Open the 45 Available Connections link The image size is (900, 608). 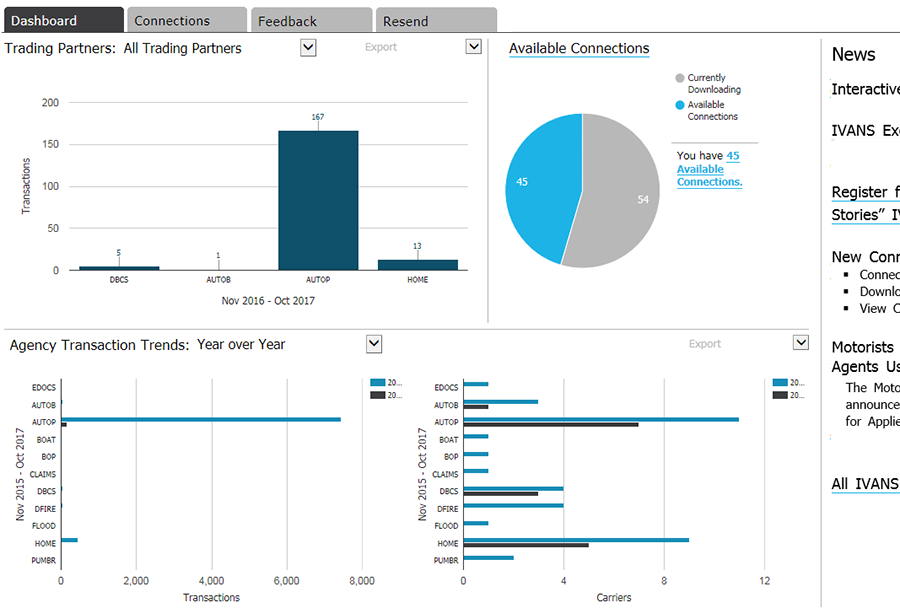click(x=708, y=169)
